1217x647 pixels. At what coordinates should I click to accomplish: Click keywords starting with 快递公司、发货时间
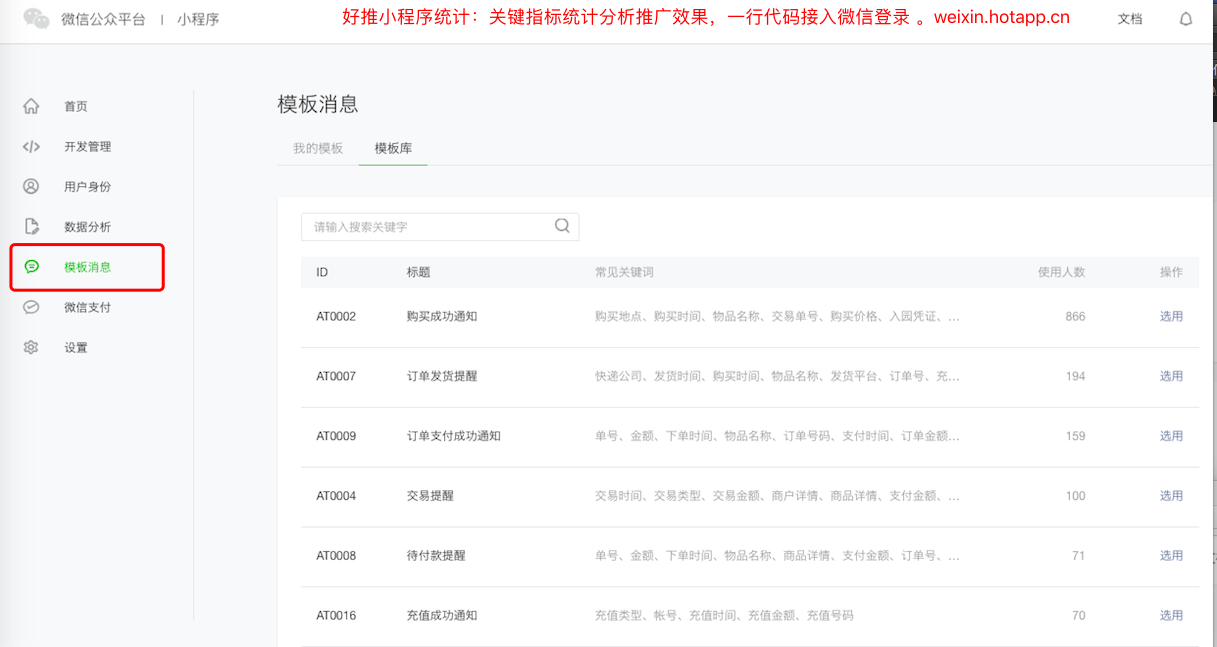click(x=777, y=376)
